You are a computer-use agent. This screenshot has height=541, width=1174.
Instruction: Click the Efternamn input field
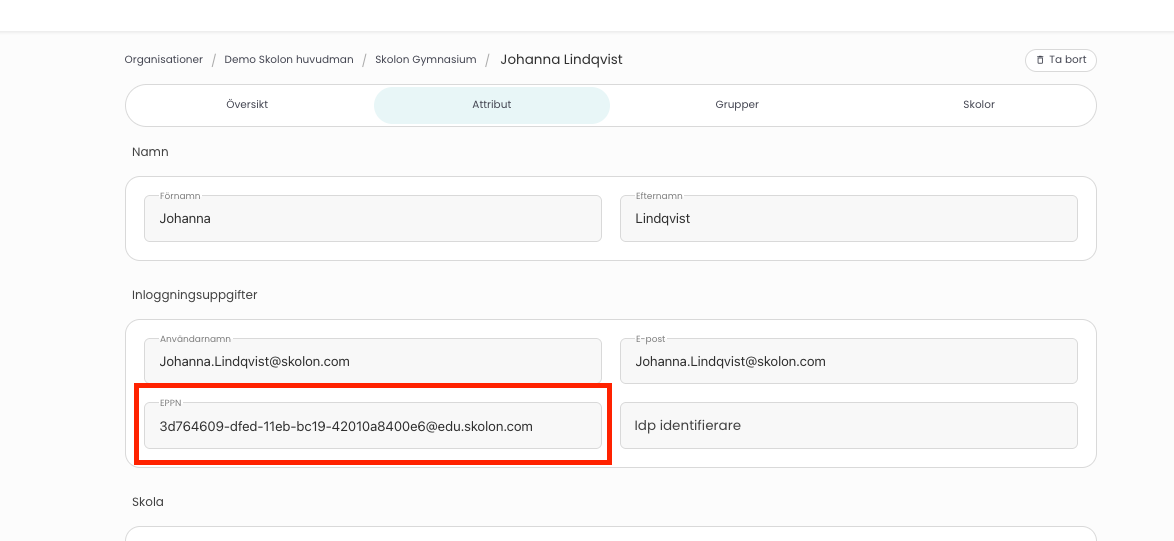[x=849, y=218]
